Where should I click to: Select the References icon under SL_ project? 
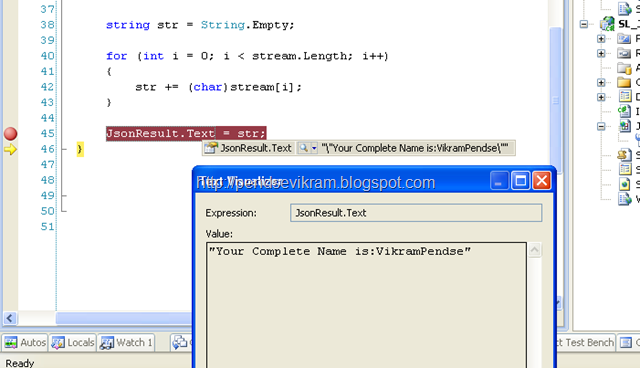624,53
